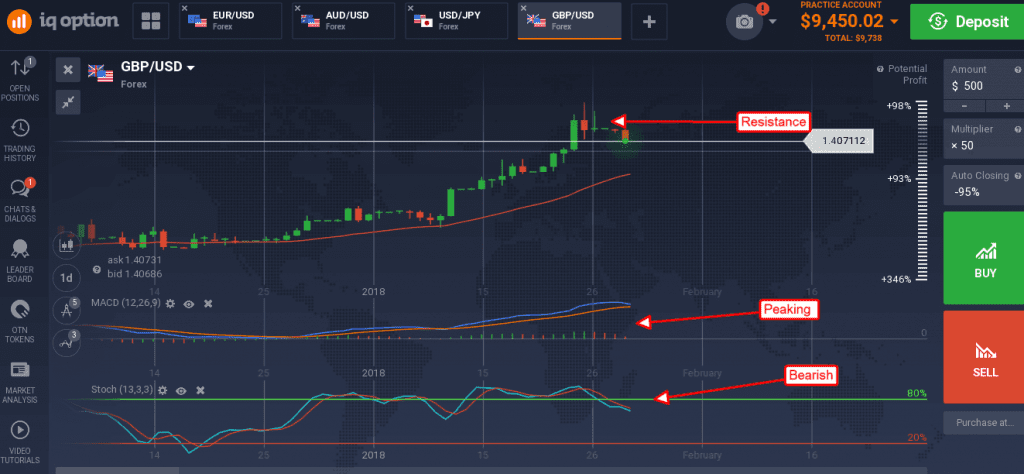The width and height of the screenshot is (1024, 474).
Task: Click the help icon beside ask price
Action: pos(97,268)
